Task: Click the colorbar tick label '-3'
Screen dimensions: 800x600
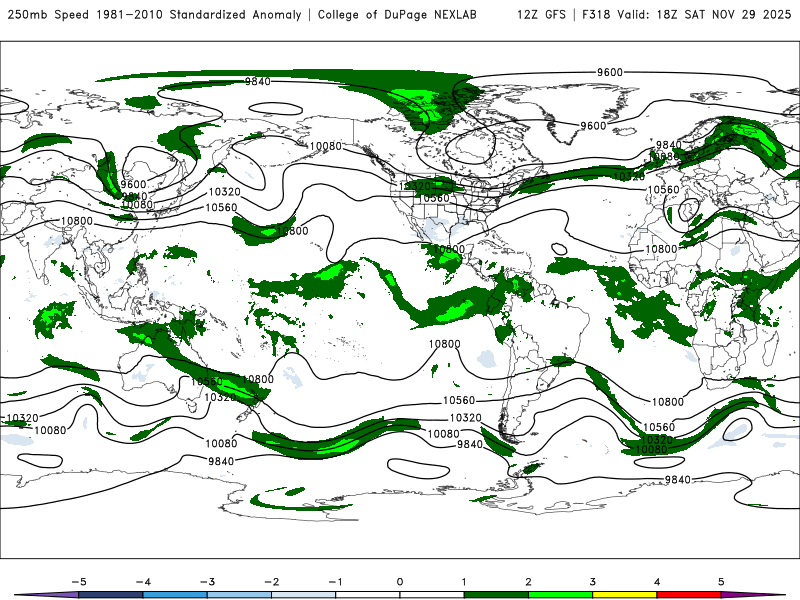Action: coord(207,582)
